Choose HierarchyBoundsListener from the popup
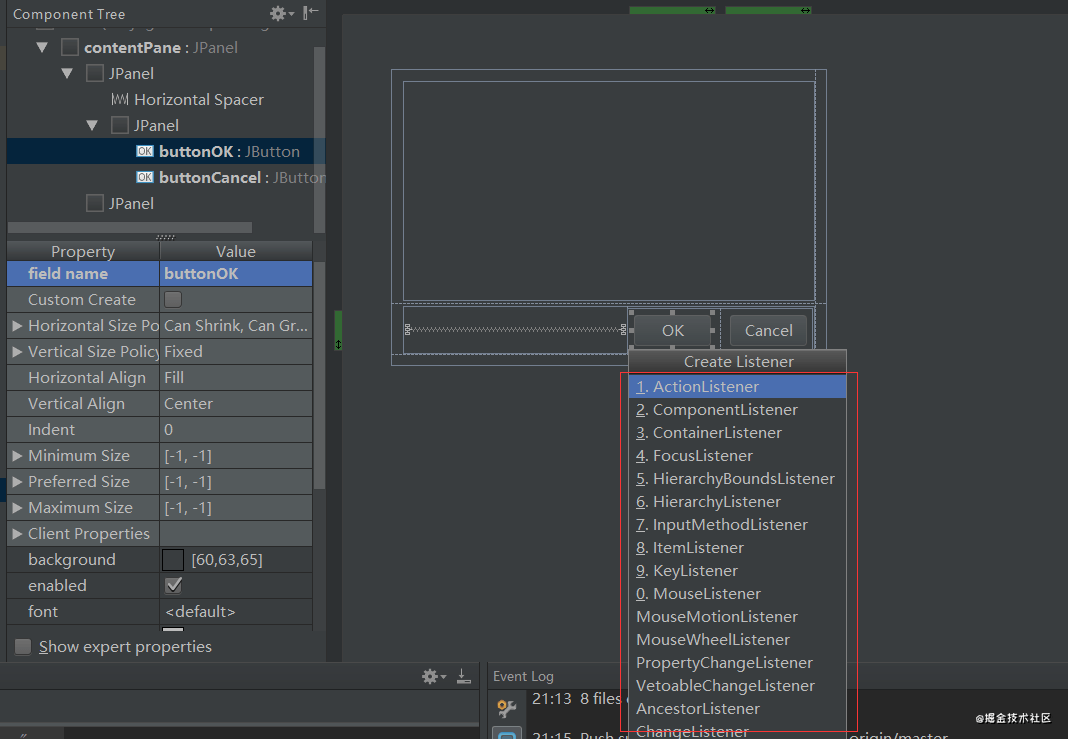Viewport: 1068px width, 739px height. point(737,479)
